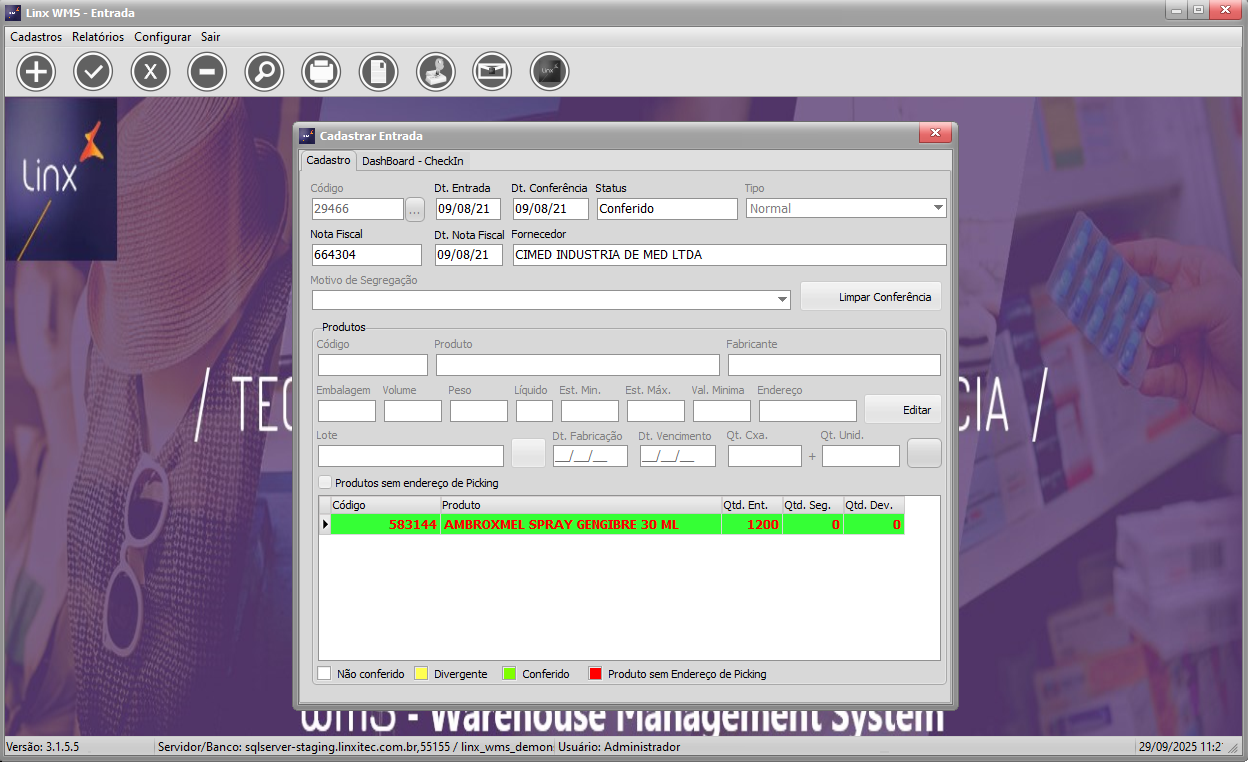This screenshot has width=1248, height=762.
Task: Open Relatórios menu
Action: coord(98,37)
